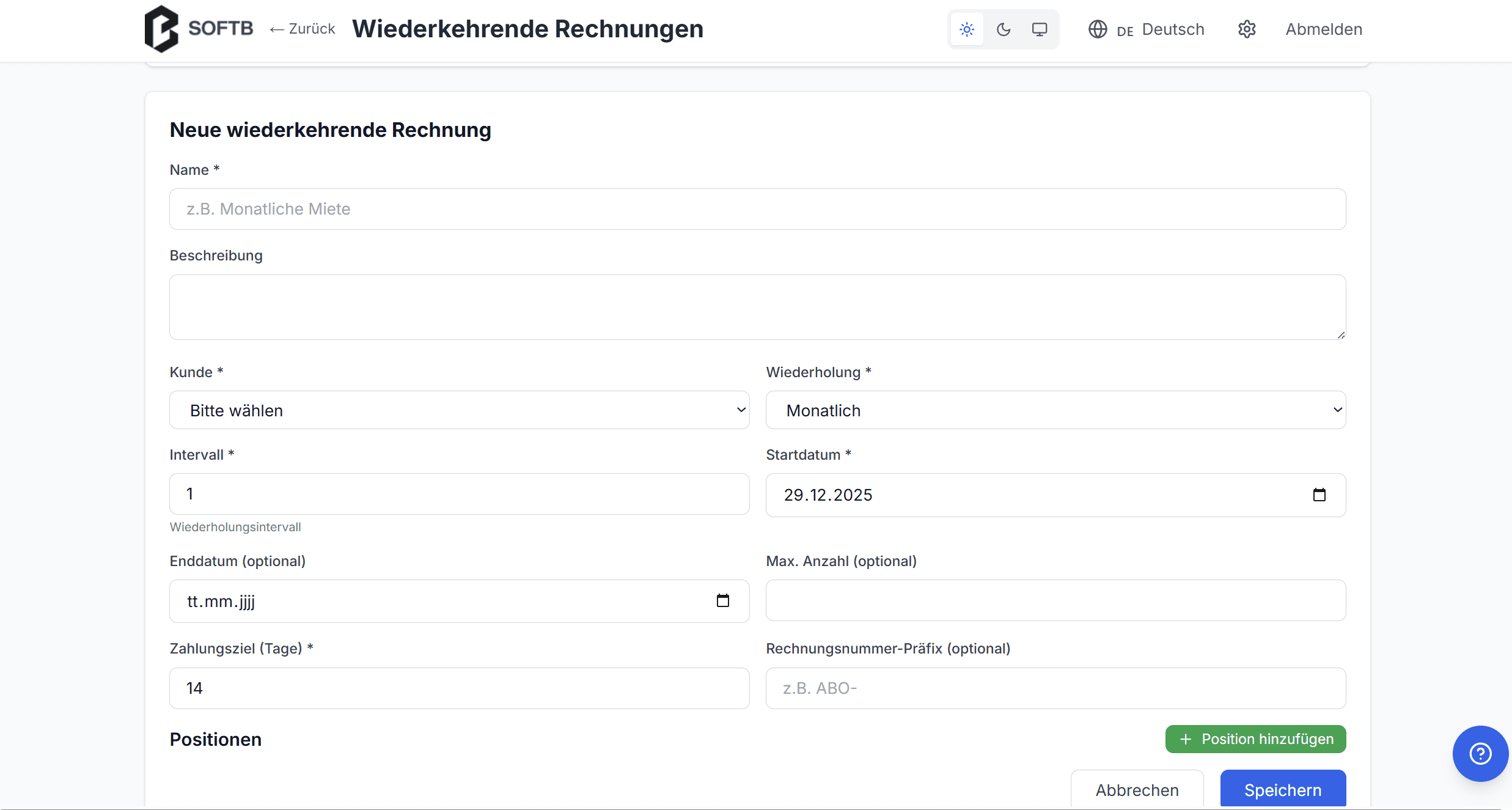Select system theme monitor icon

(1040, 29)
